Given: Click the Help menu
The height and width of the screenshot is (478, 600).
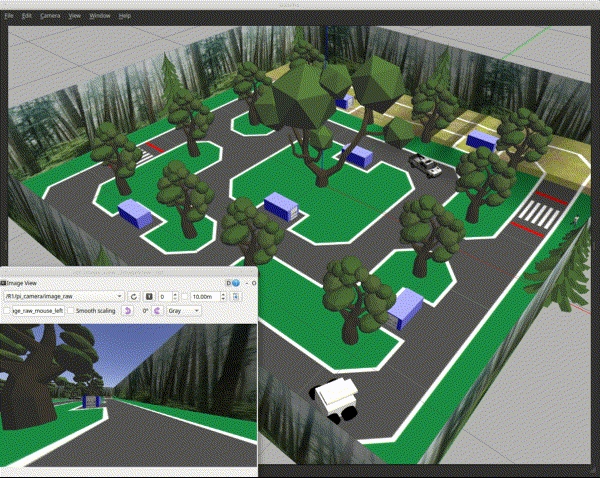Looking at the screenshot, I should [x=125, y=17].
